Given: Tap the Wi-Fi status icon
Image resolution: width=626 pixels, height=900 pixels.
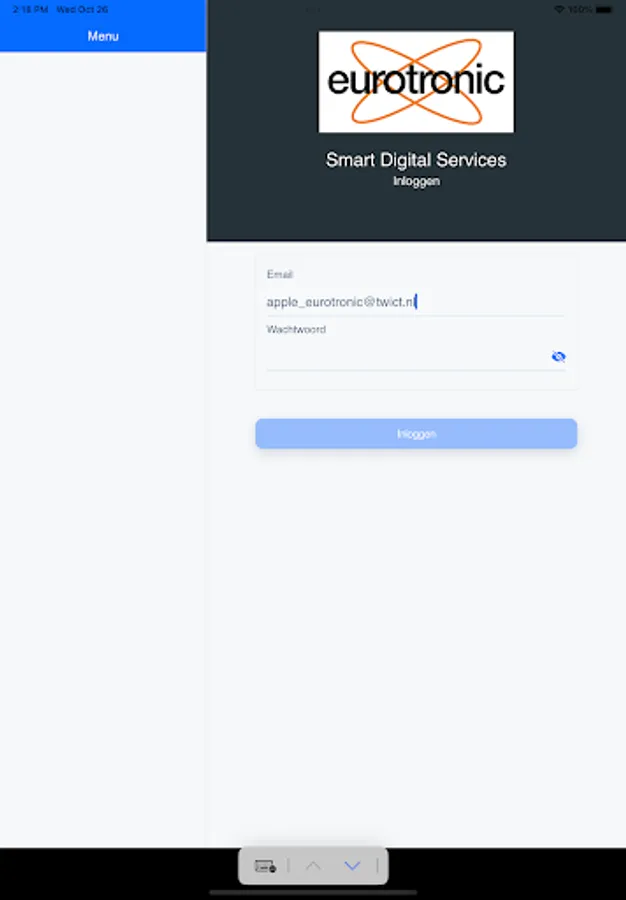Looking at the screenshot, I should (x=559, y=10).
